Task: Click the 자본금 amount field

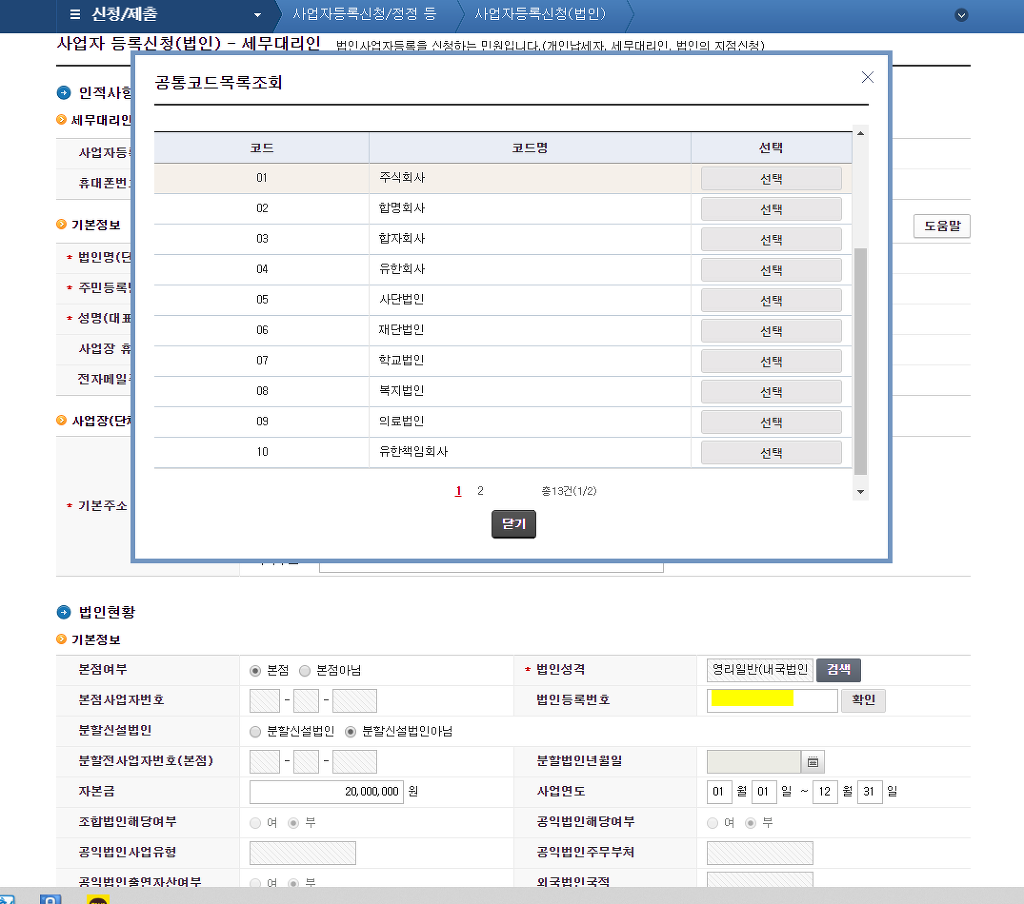Action: pos(327,792)
